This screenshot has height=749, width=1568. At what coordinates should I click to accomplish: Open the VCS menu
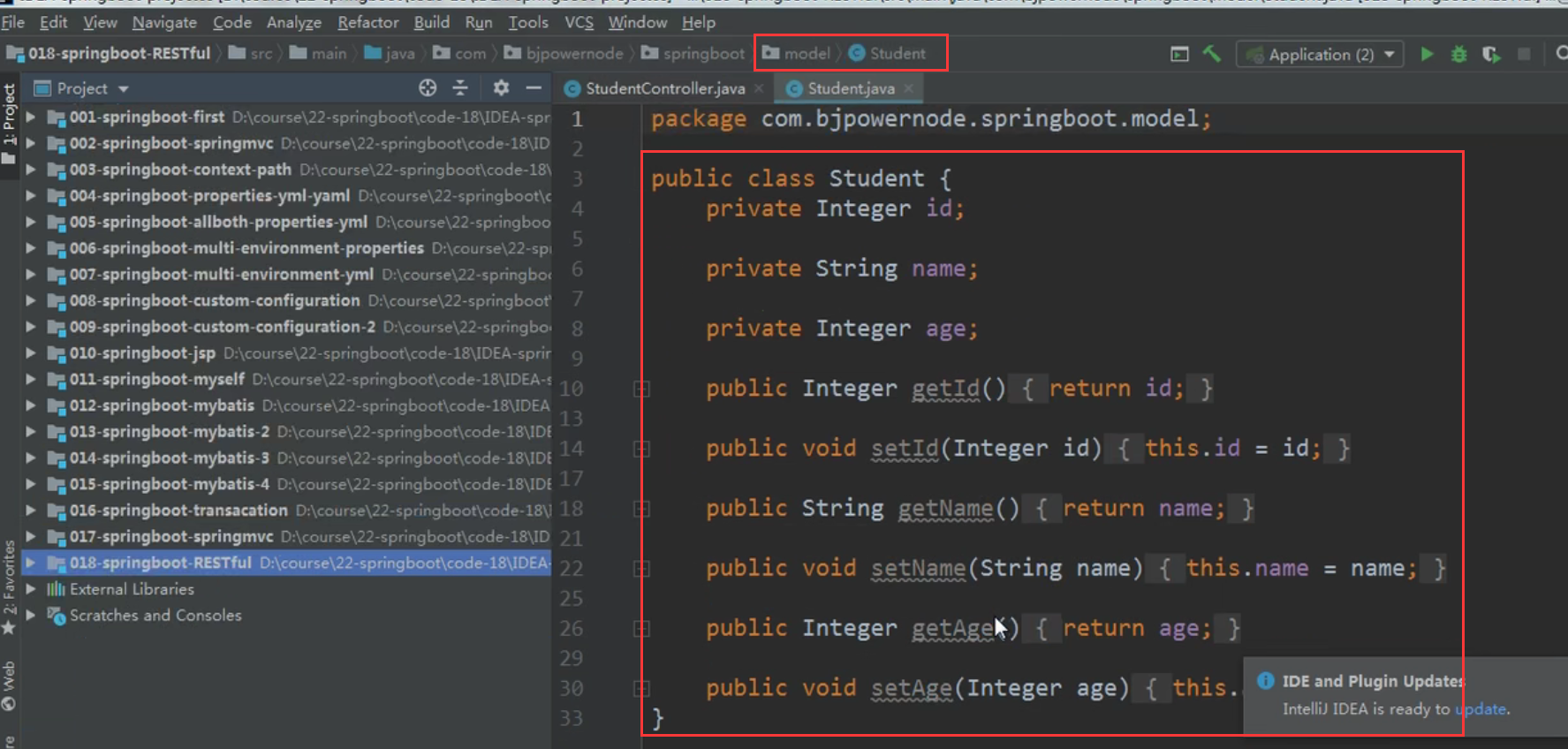(579, 22)
